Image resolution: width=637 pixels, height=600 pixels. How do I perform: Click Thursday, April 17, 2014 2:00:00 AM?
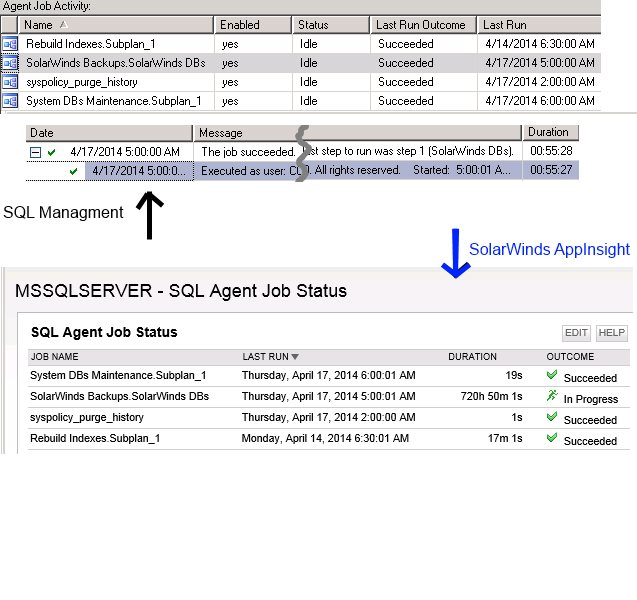(329, 417)
